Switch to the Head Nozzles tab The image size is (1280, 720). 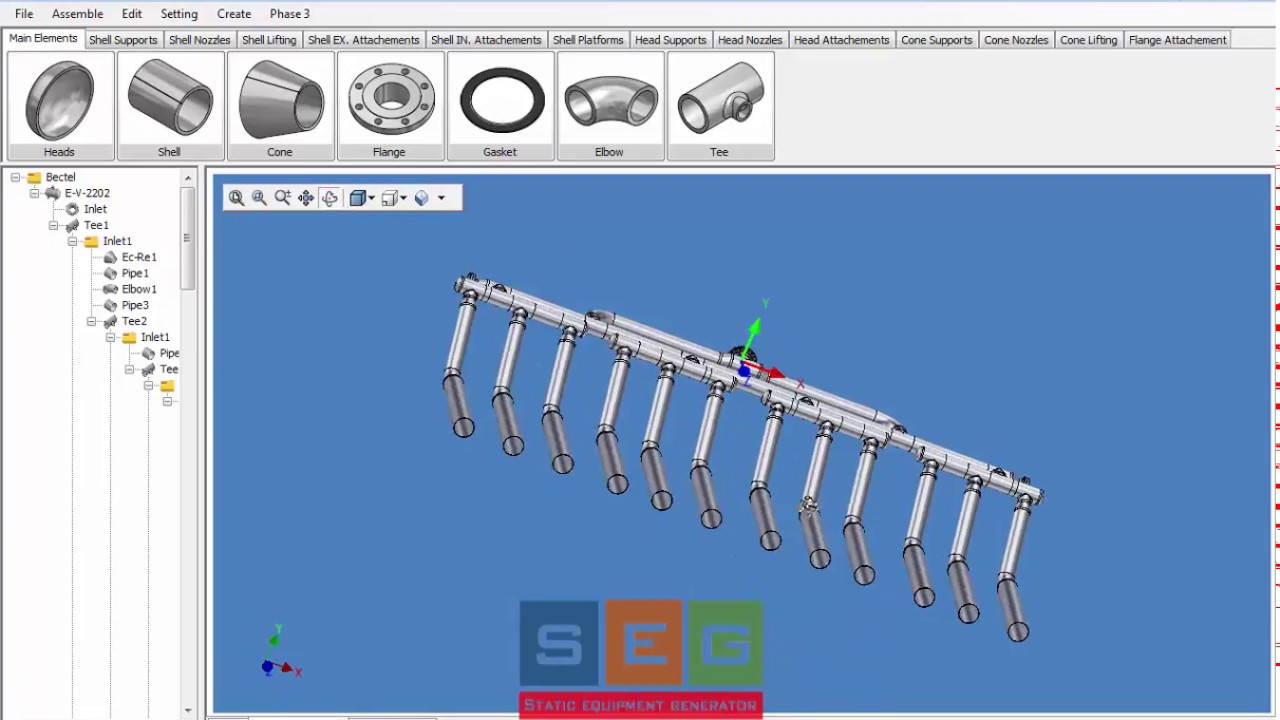pos(750,40)
